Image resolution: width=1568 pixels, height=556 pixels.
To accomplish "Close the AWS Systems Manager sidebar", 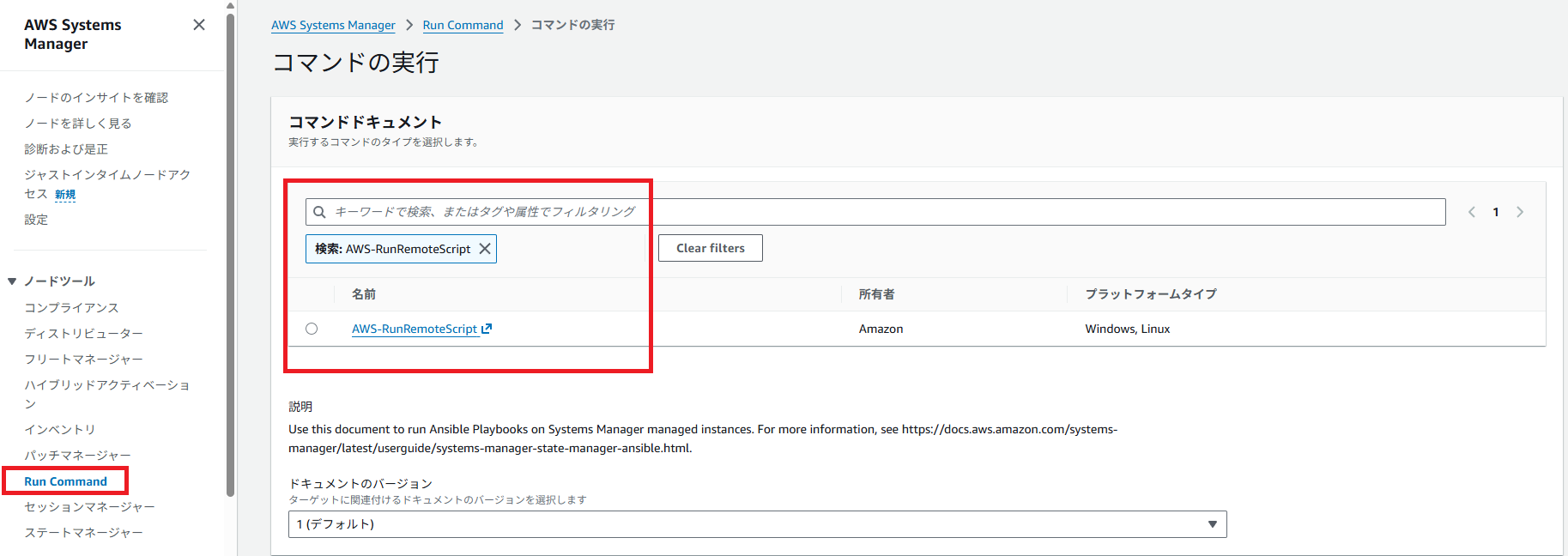I will tap(199, 25).
